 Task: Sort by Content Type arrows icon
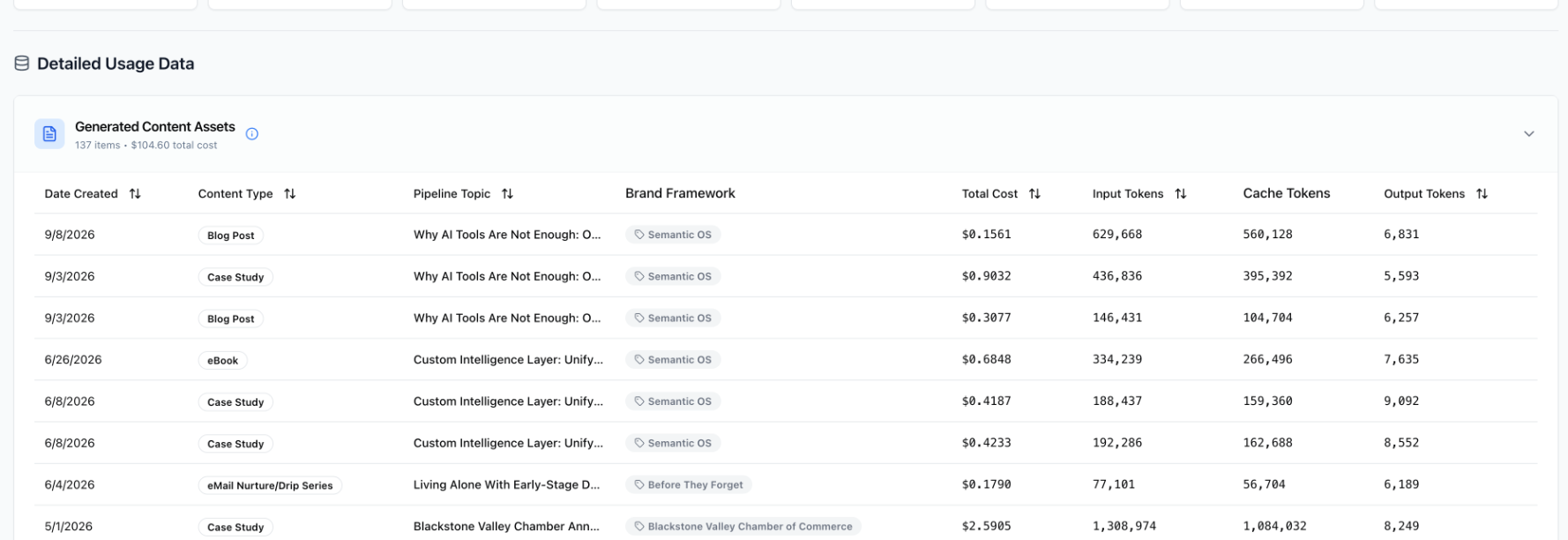(290, 194)
